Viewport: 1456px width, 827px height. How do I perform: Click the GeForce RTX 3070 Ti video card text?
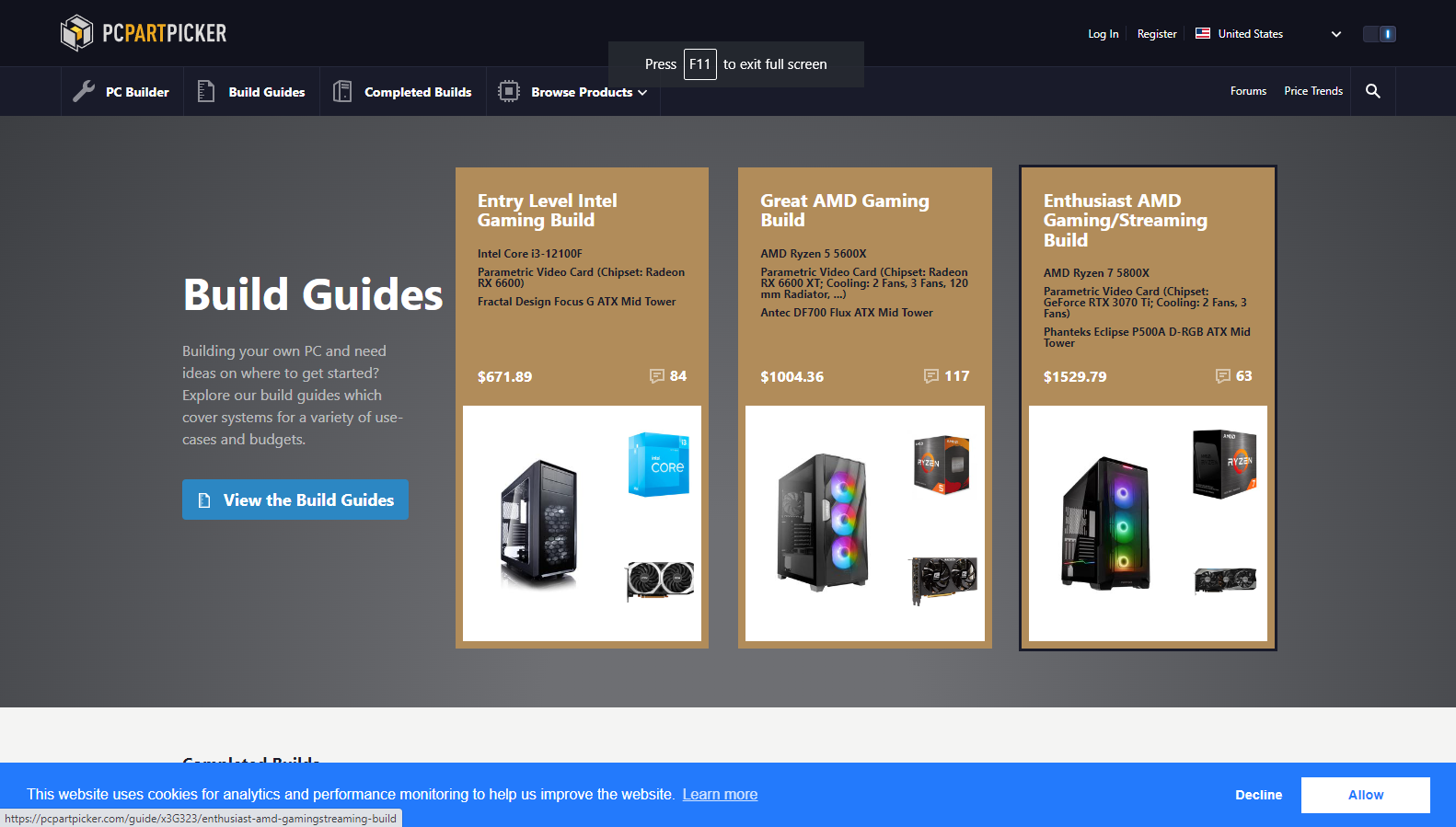(1146, 303)
